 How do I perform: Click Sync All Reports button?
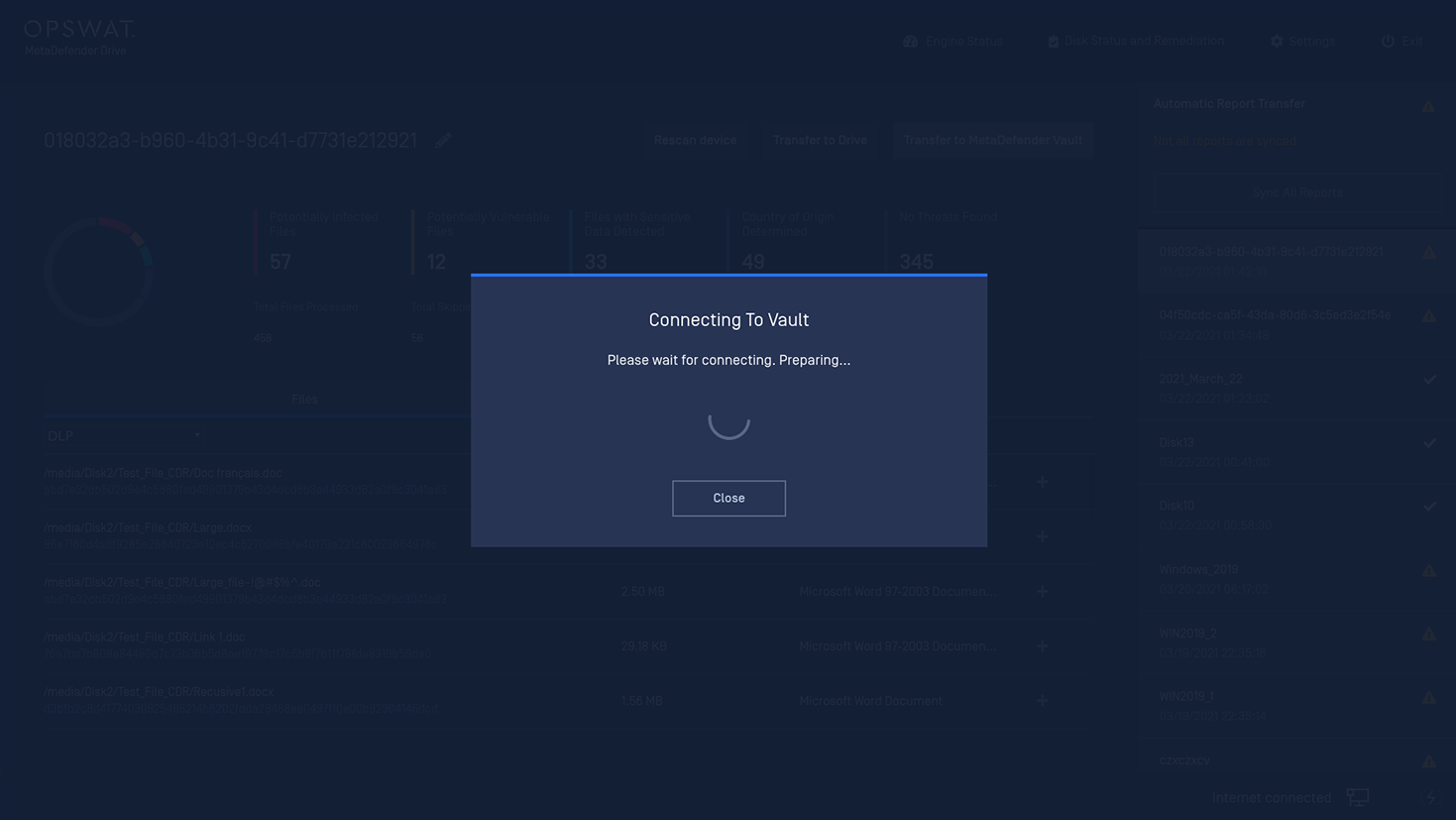pos(1296,193)
